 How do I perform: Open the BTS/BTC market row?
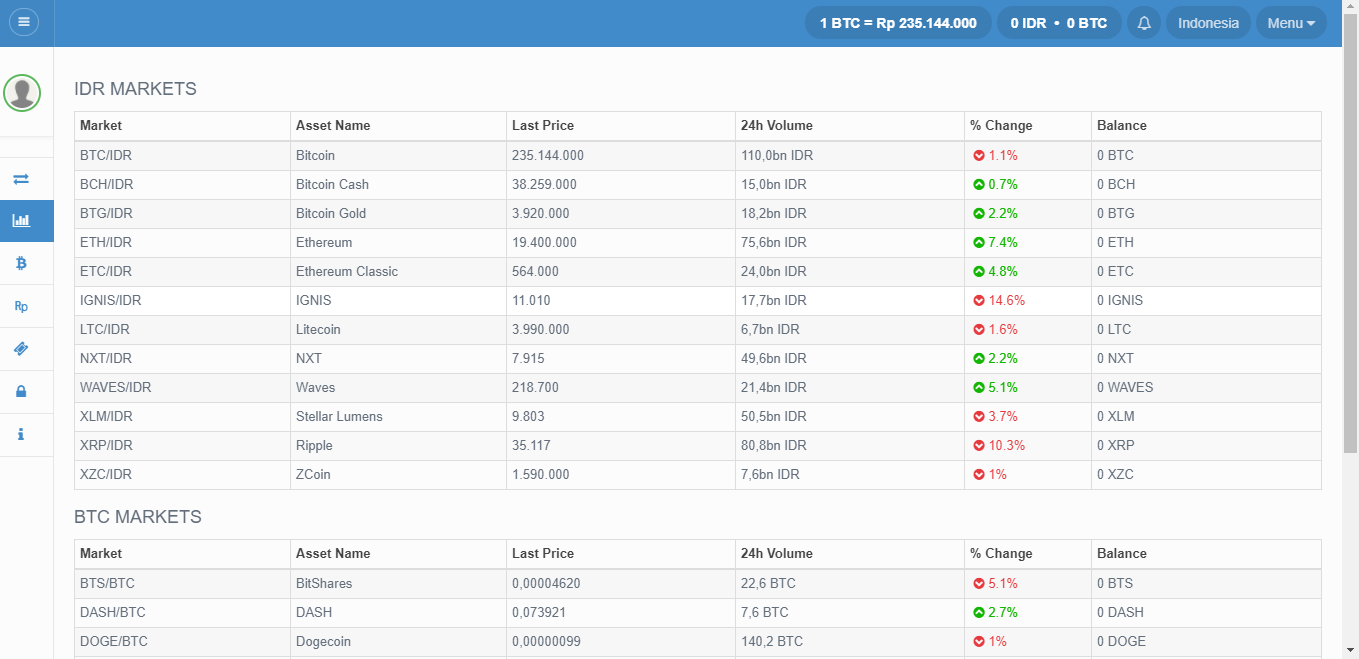click(698, 584)
